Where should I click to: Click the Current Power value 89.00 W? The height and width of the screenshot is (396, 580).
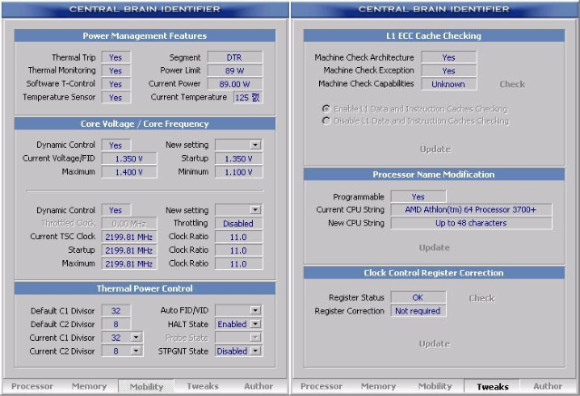pyautogui.click(x=235, y=84)
